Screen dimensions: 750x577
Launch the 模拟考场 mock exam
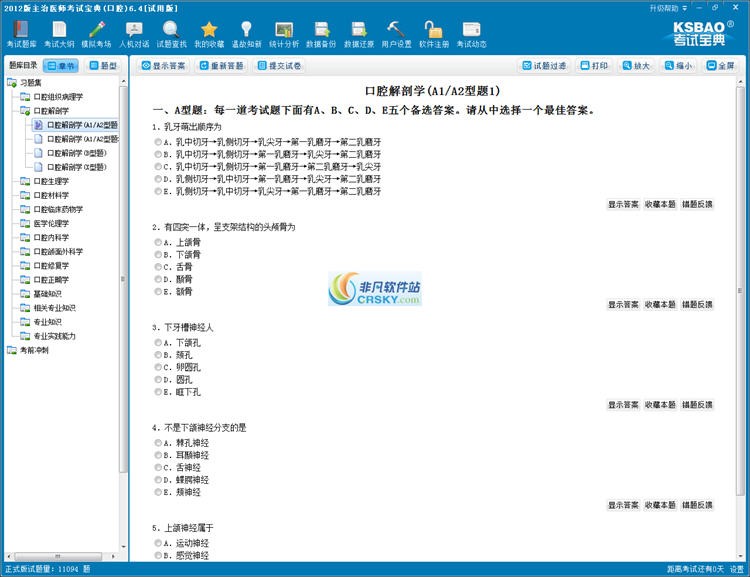point(97,34)
